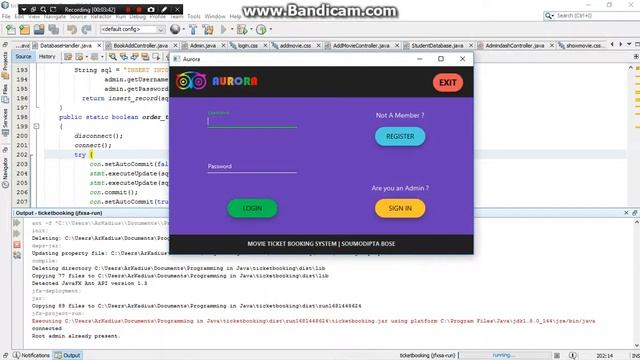Image resolution: width=640 pixels, height=360 pixels.
Task: Click the Aurora owl logo
Action: click(x=191, y=81)
